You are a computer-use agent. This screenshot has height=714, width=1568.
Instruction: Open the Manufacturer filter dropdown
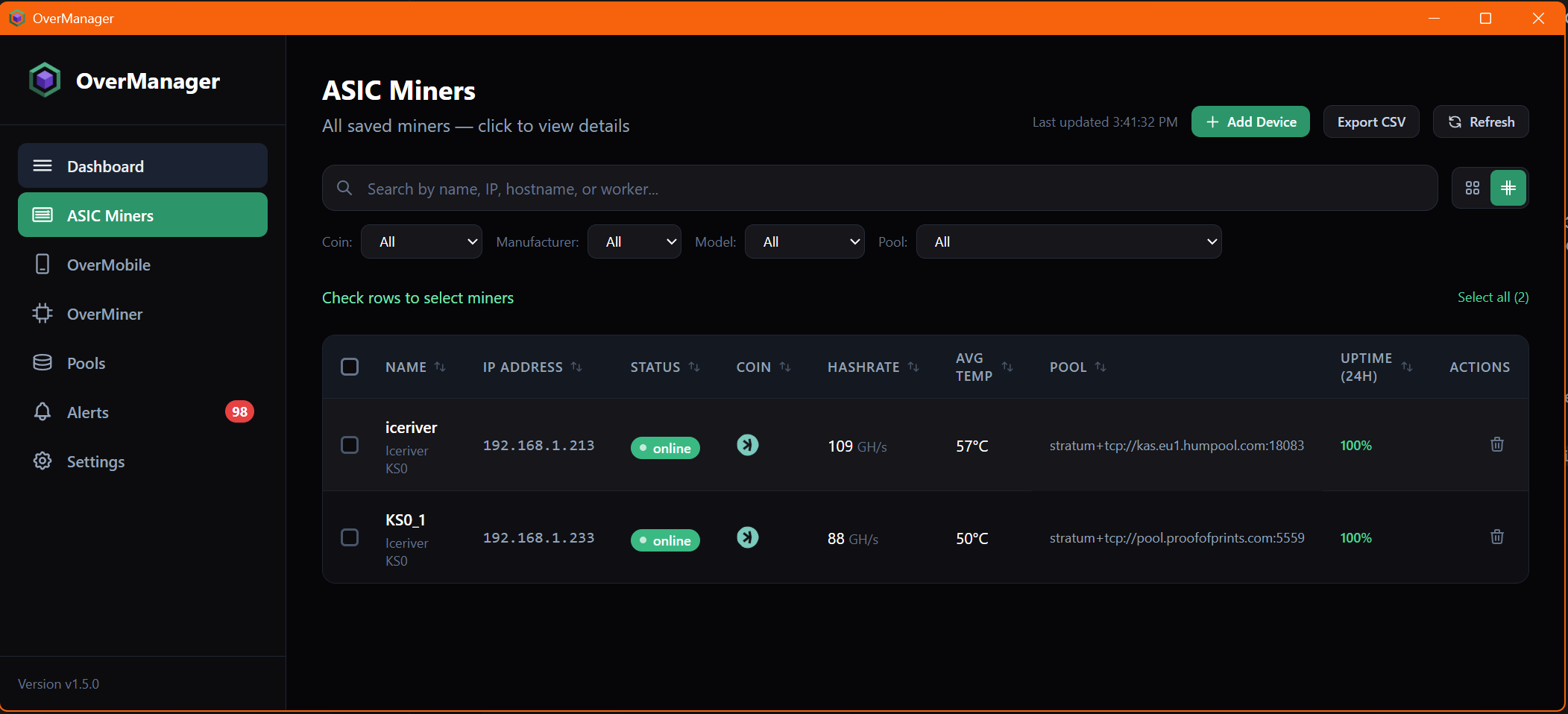click(634, 241)
